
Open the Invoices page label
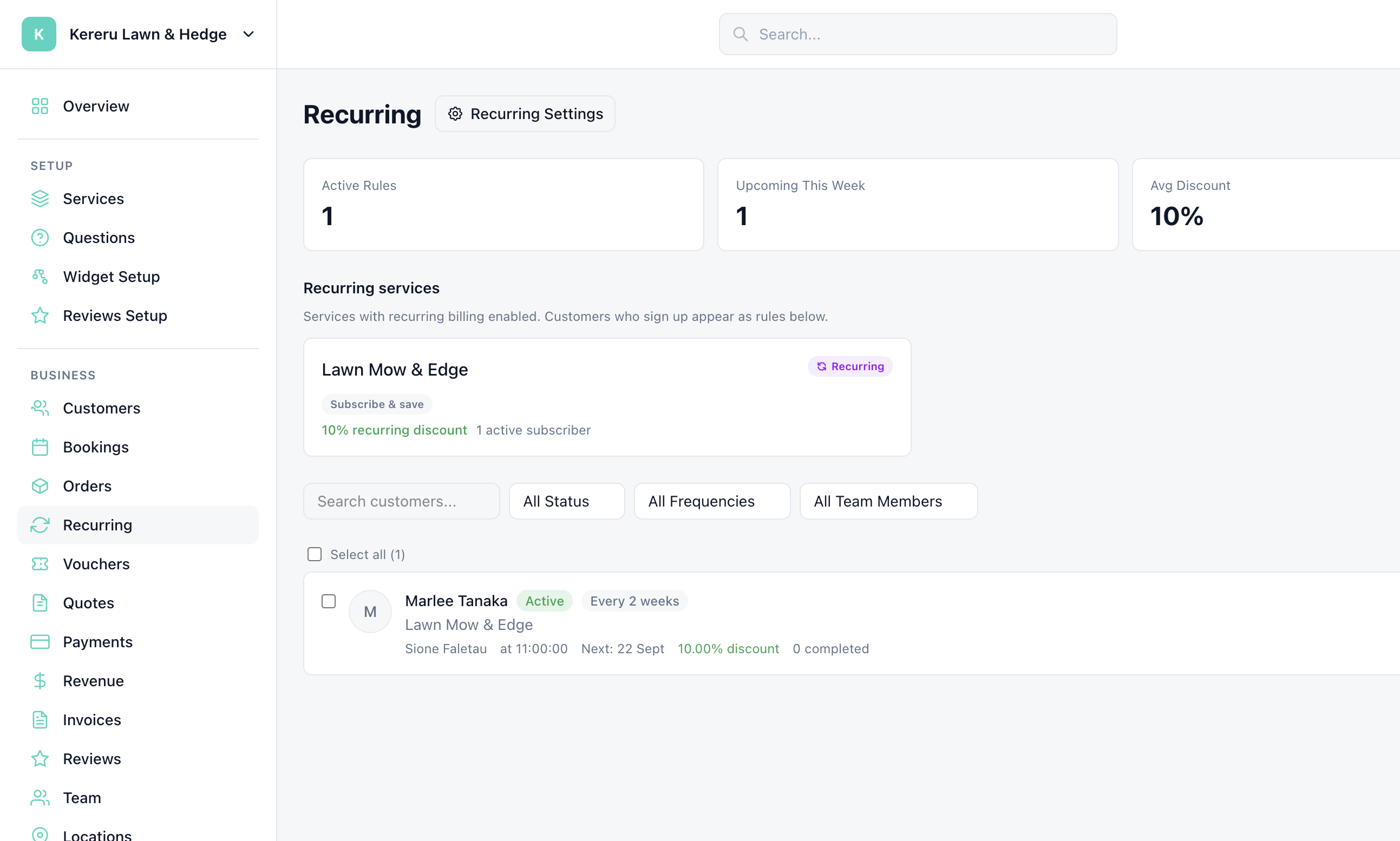tap(92, 720)
